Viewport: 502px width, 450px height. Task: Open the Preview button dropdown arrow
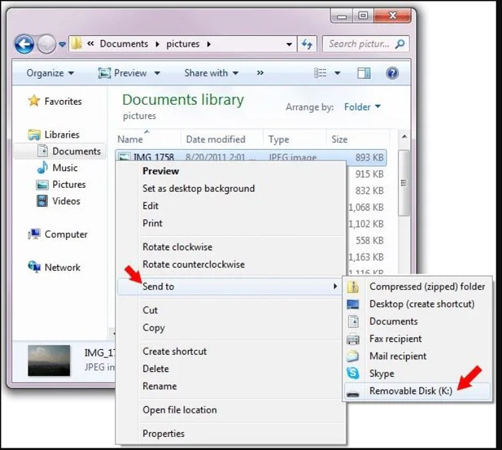point(157,73)
